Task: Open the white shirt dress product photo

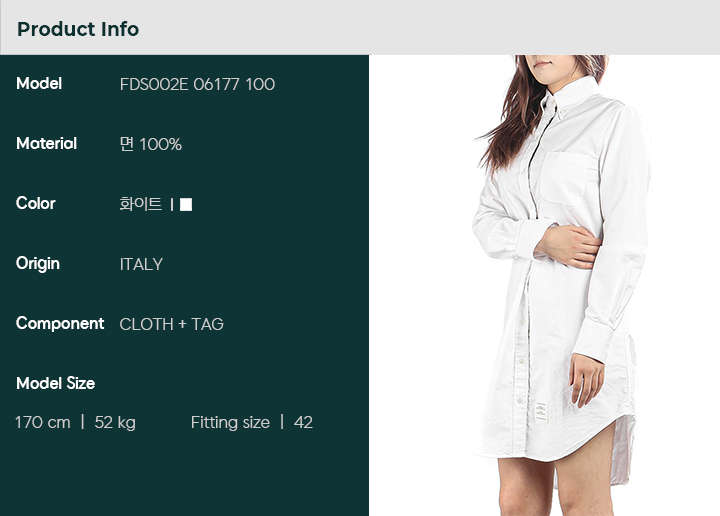Action: tap(545, 285)
